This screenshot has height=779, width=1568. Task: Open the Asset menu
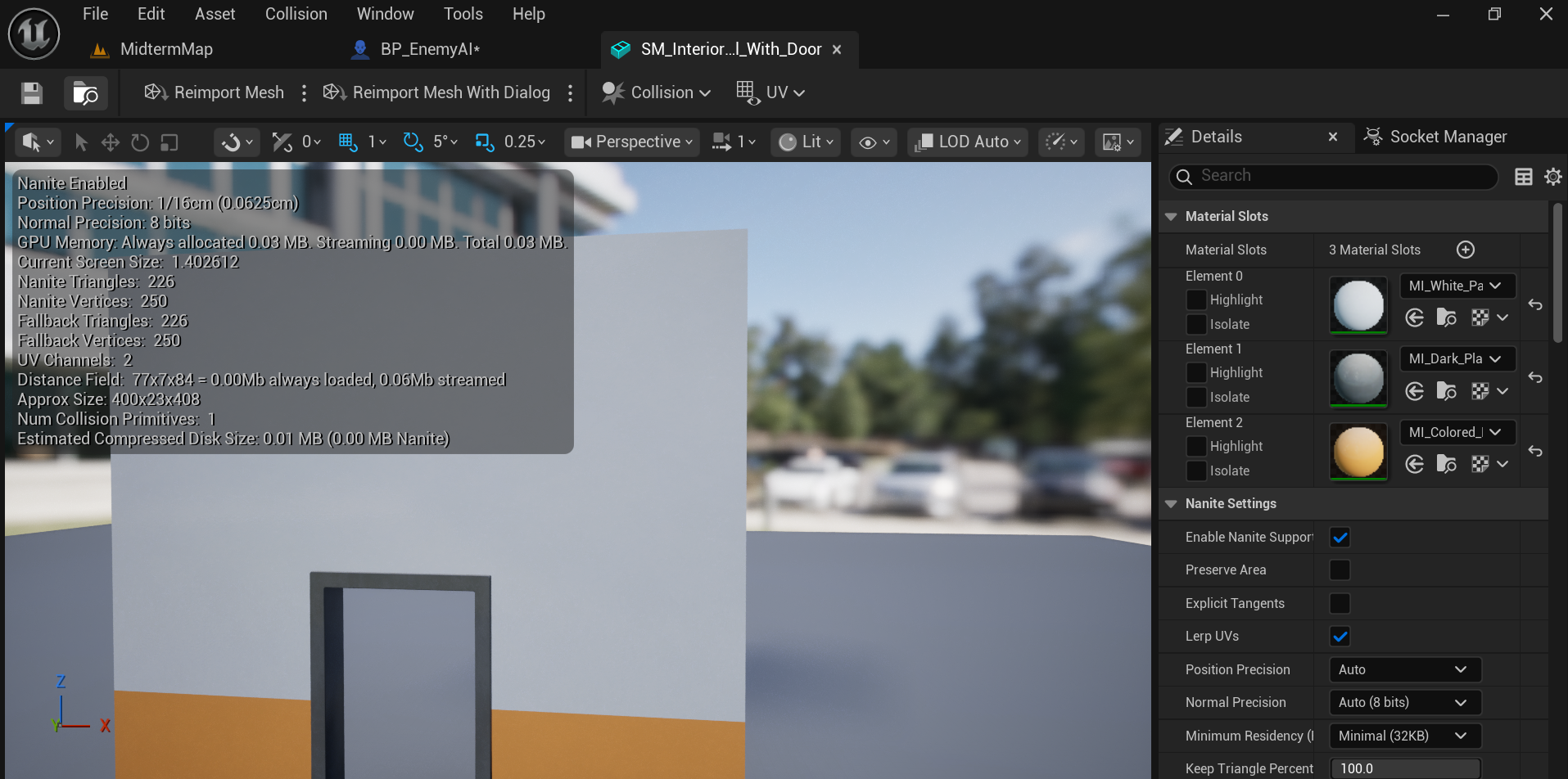pyautogui.click(x=215, y=14)
